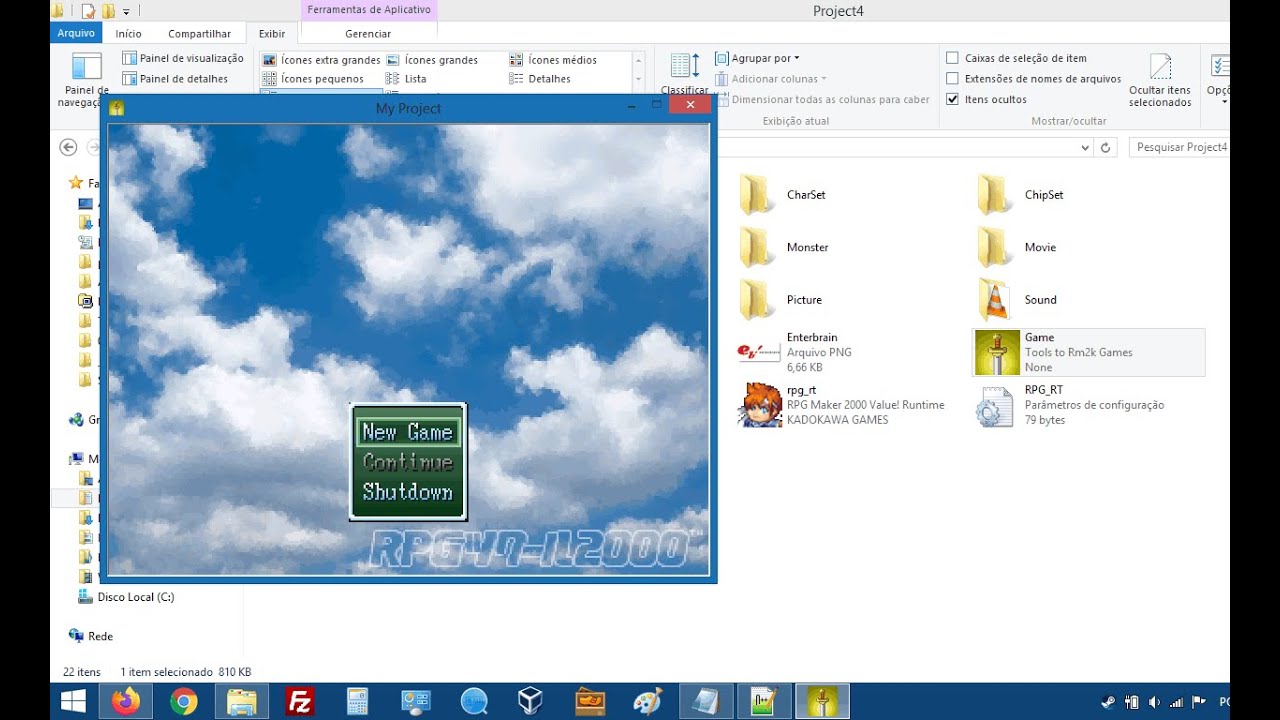Screen dimensions: 1280x720
Task: Open Firefox from the taskbar
Action: point(126,702)
